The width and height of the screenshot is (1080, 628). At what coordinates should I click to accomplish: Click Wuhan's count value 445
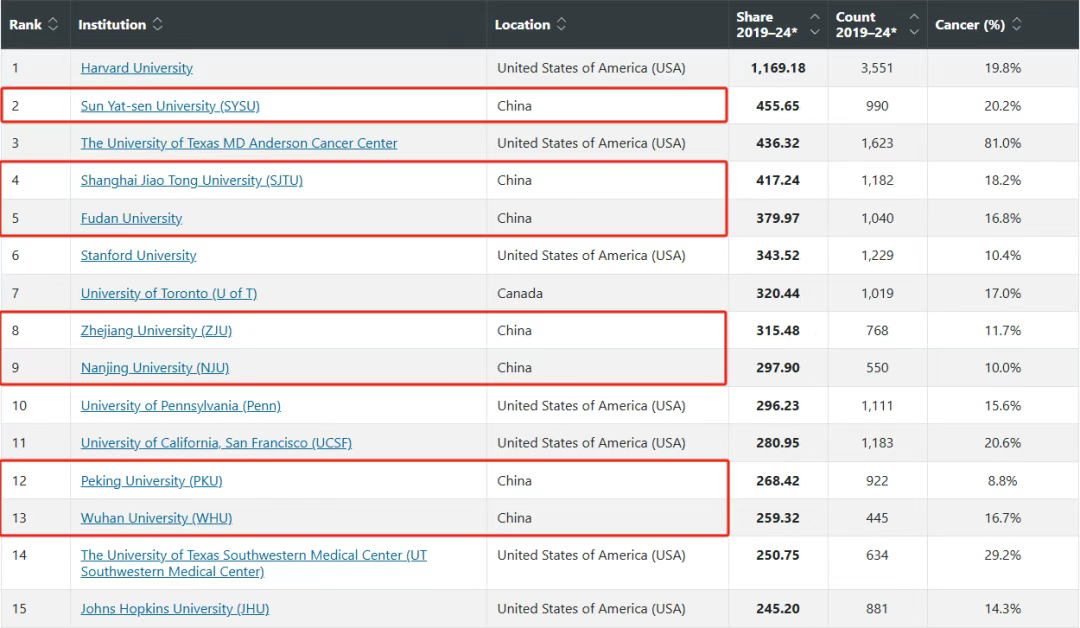pyautogui.click(x=877, y=518)
